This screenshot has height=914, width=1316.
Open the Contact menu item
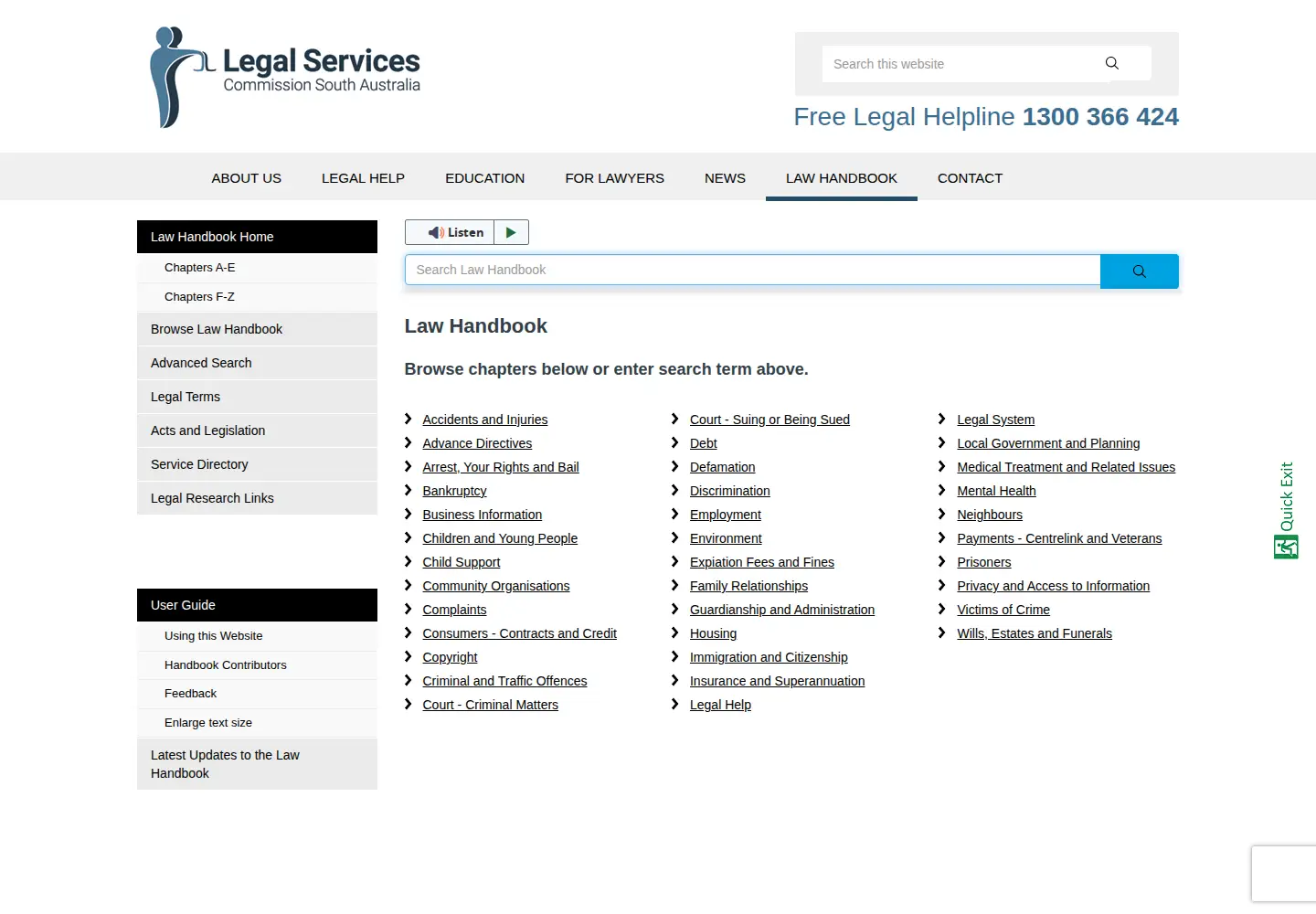(x=970, y=178)
